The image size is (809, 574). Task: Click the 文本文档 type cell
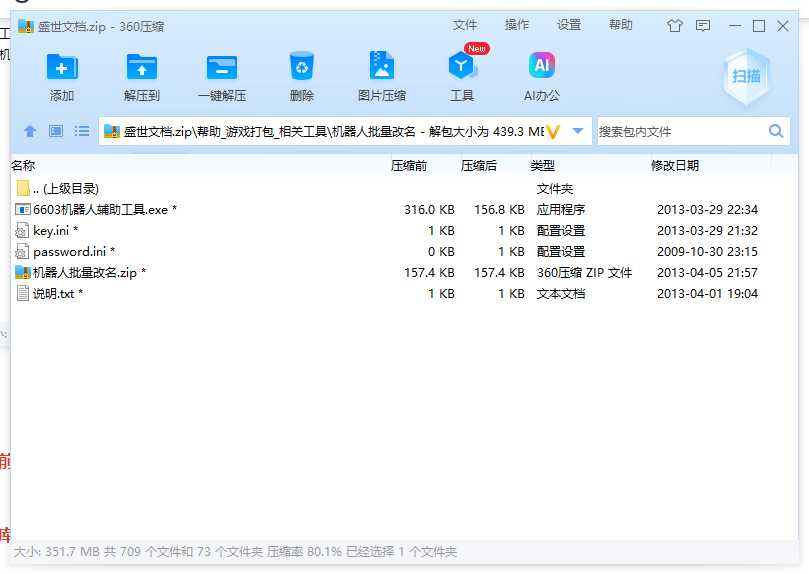tap(561, 293)
